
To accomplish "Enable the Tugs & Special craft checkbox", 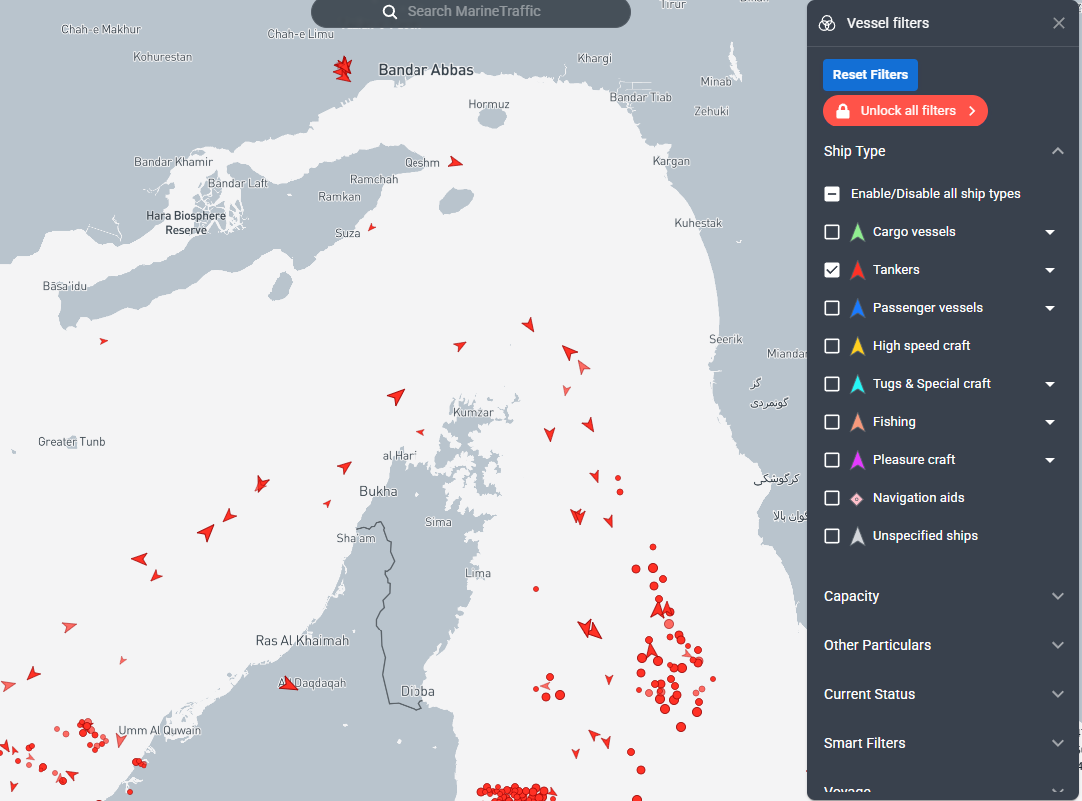I will [832, 384].
